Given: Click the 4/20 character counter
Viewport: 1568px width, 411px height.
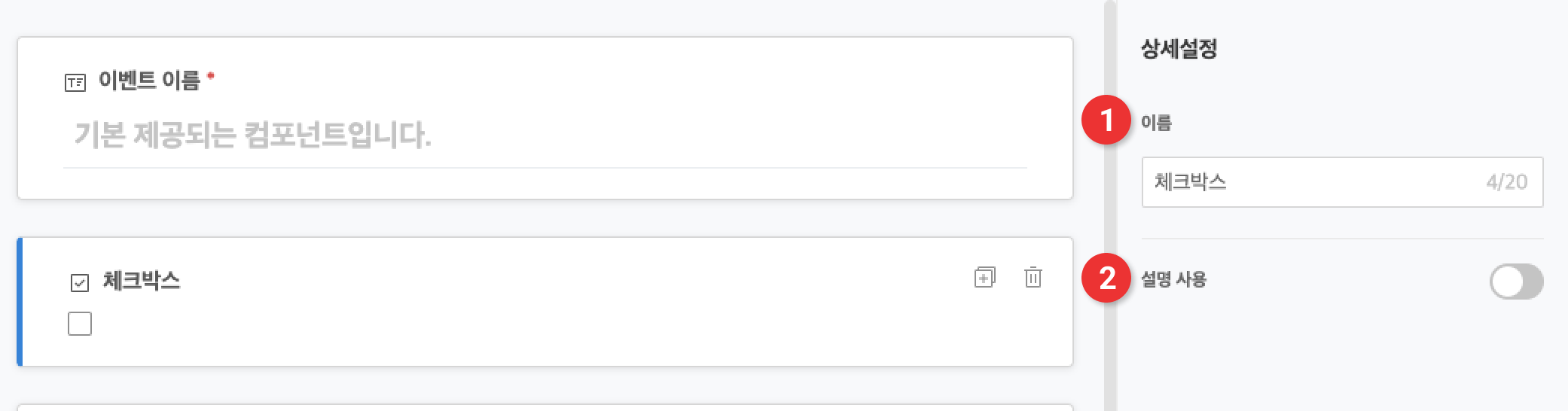Looking at the screenshot, I should [x=1506, y=182].
